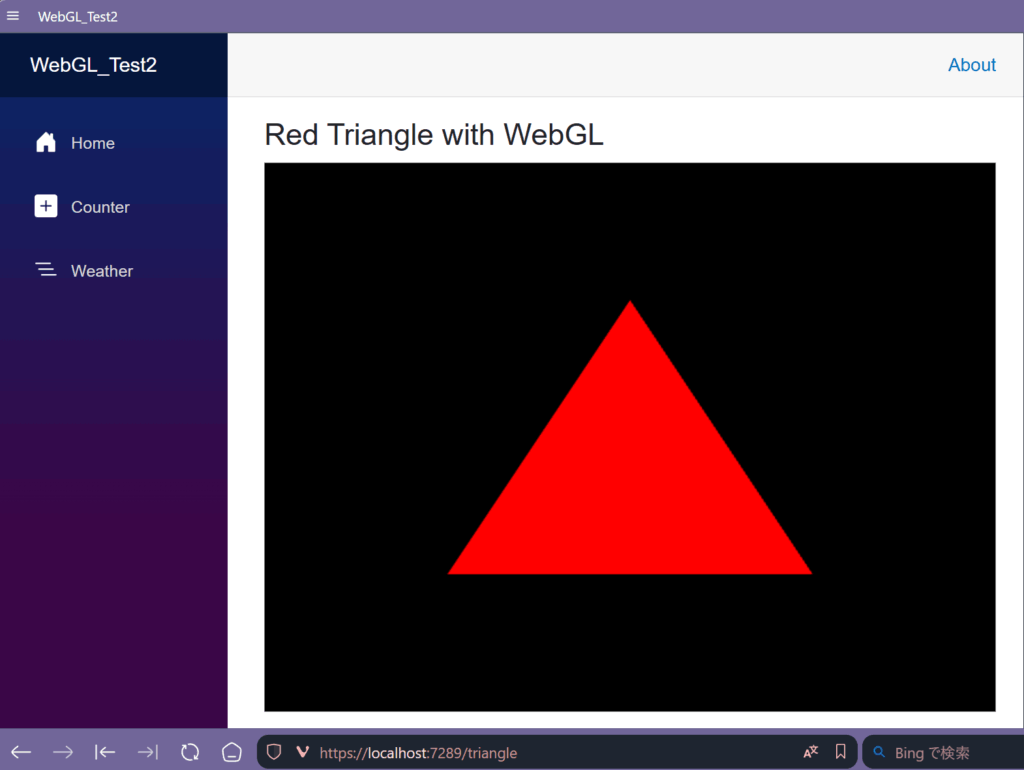Open the About link
This screenshot has height=770, width=1024.
(971, 65)
